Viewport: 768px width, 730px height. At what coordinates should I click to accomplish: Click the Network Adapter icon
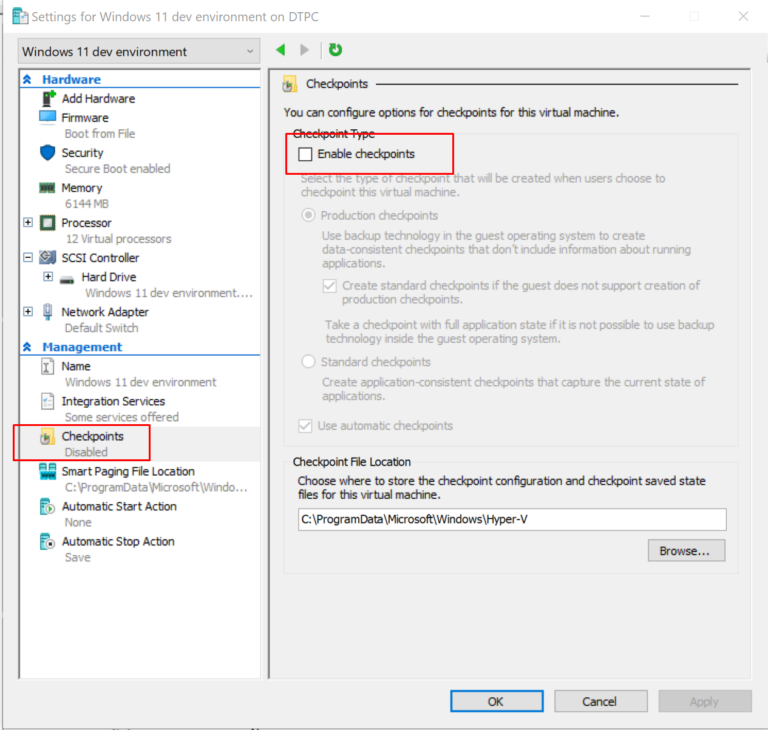click(48, 312)
